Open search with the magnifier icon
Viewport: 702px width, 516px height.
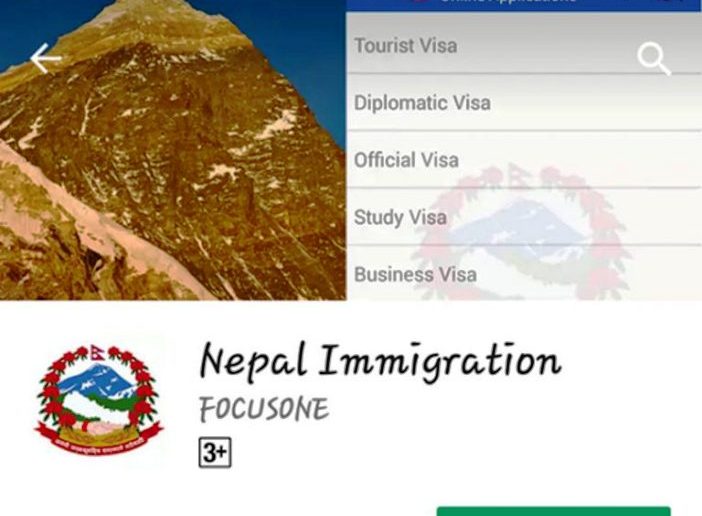[x=654, y=59]
